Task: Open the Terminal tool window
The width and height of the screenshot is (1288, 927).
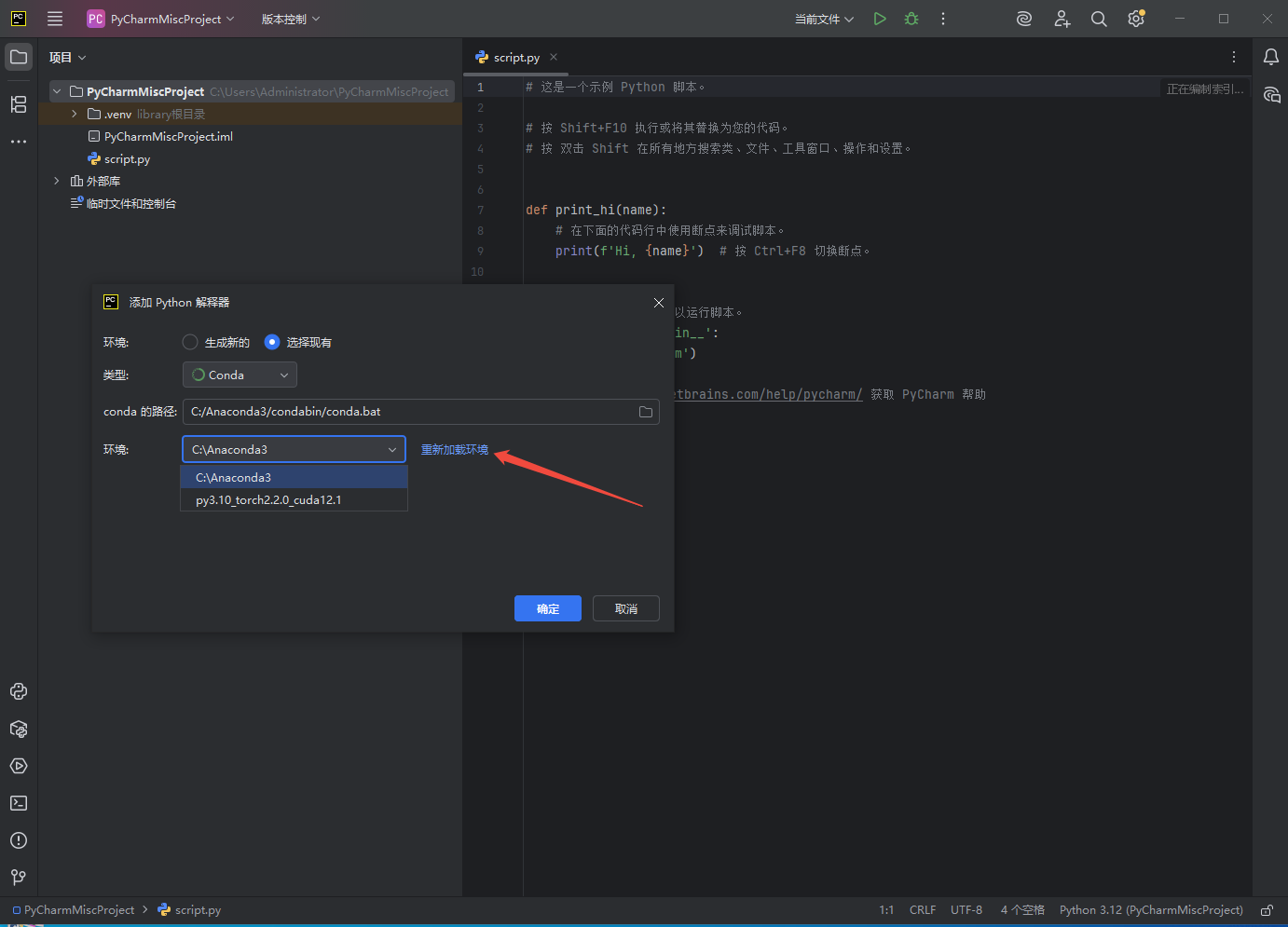Action: tap(19, 803)
